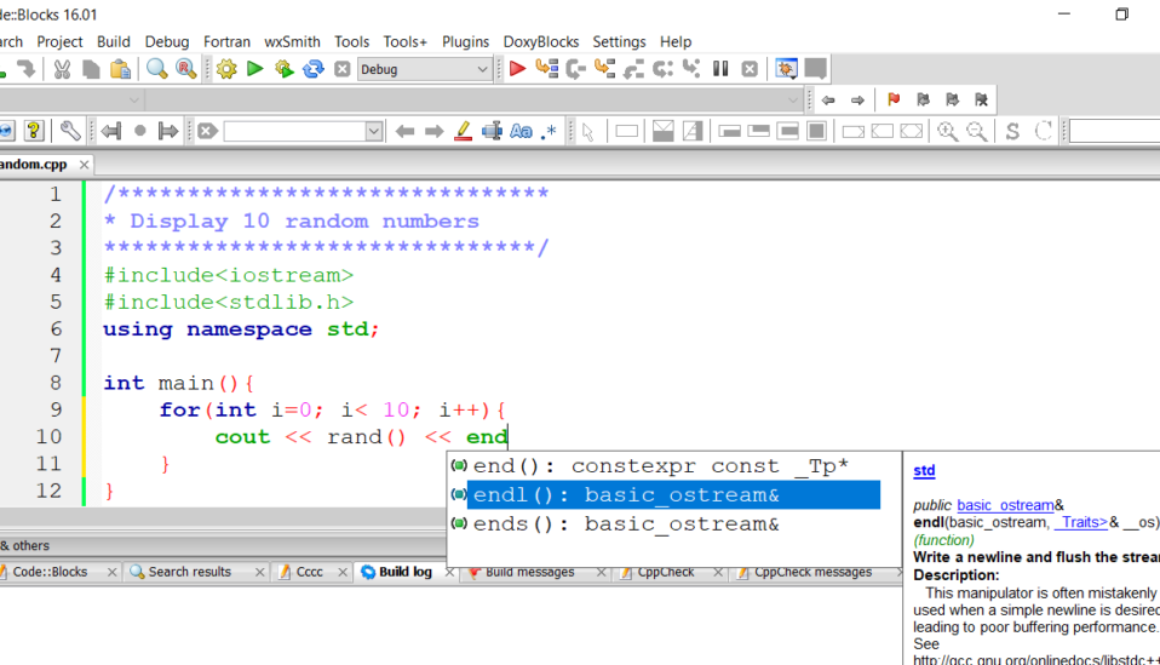Image resolution: width=1160 pixels, height=665 pixels.
Task: Click the Paste clipboard icon
Action: (x=121, y=69)
